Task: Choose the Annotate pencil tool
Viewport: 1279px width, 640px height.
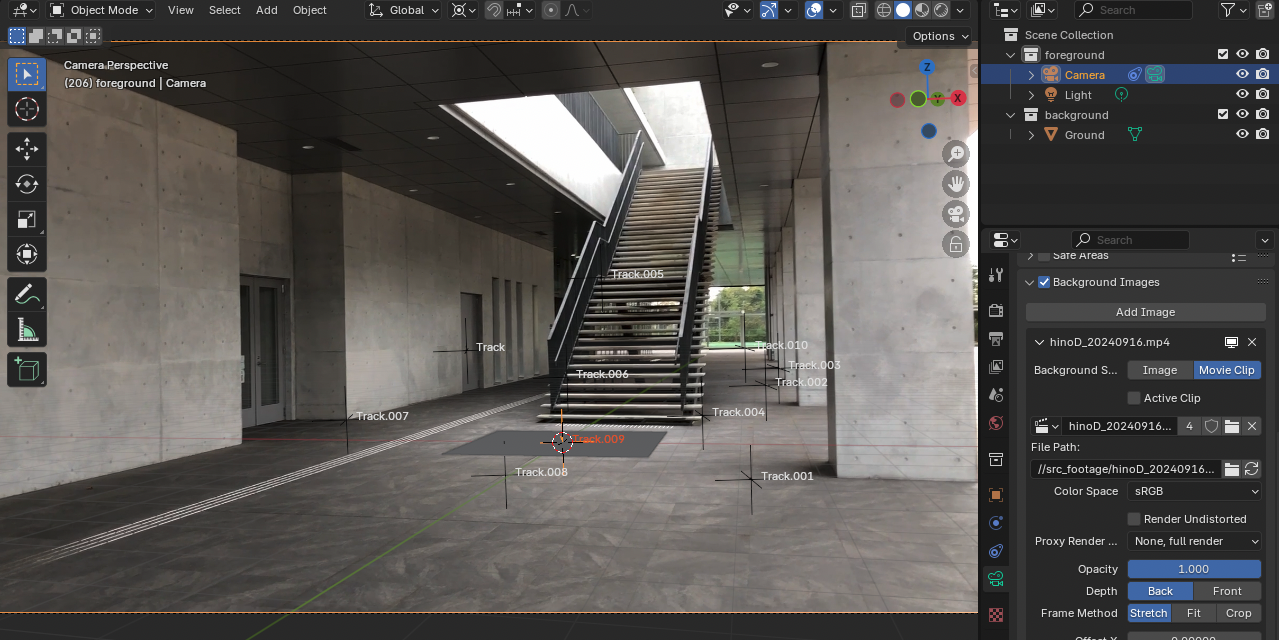Action: coord(27,294)
